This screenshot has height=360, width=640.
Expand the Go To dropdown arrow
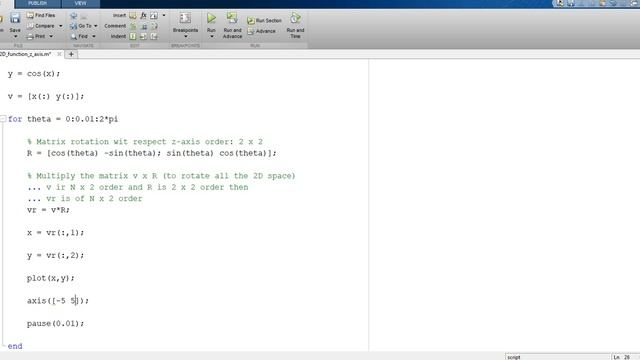click(96, 26)
